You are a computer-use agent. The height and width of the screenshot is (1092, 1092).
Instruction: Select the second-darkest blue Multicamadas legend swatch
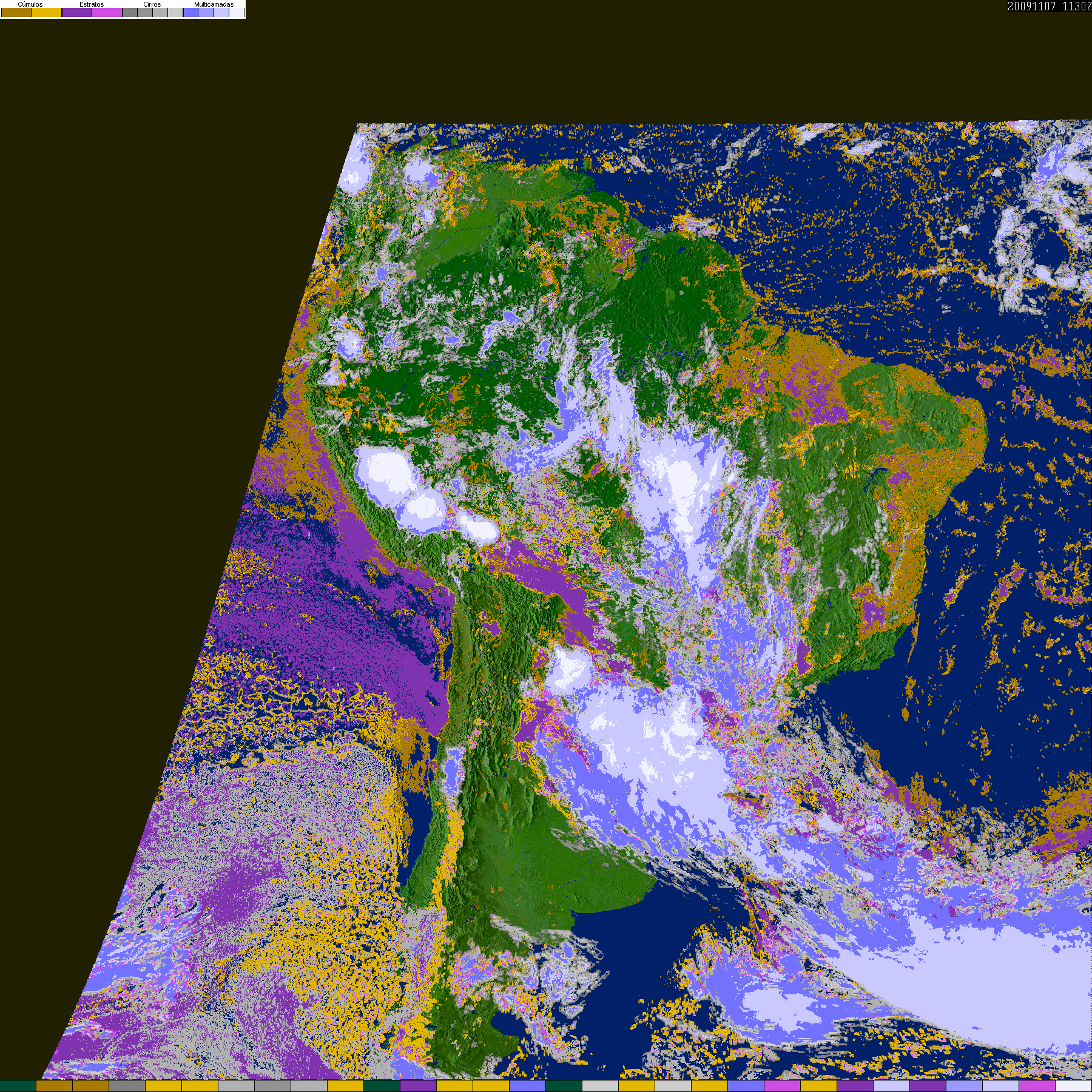(206, 12)
